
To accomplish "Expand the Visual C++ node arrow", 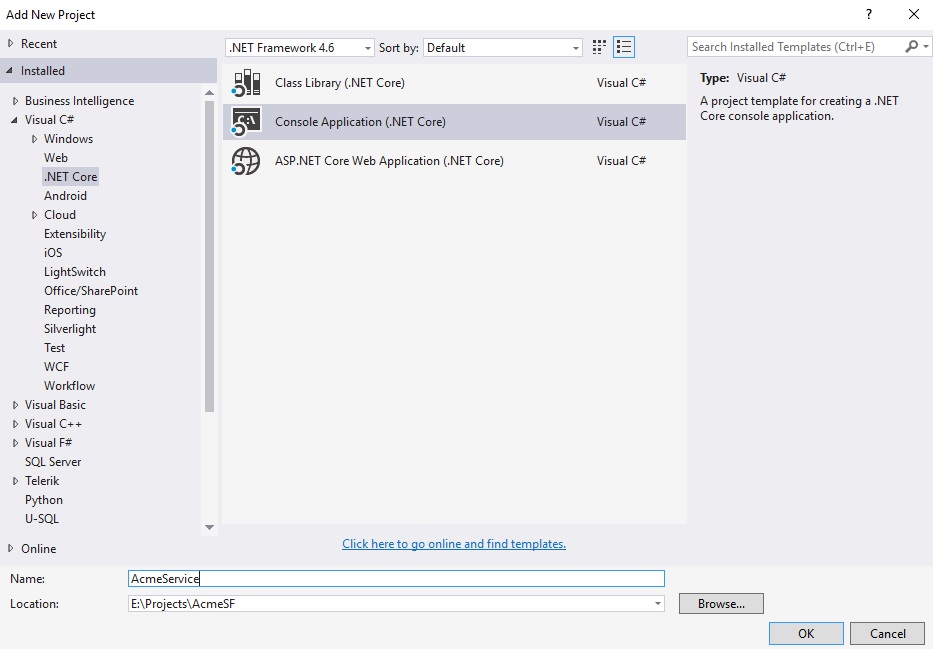I will coord(15,424).
